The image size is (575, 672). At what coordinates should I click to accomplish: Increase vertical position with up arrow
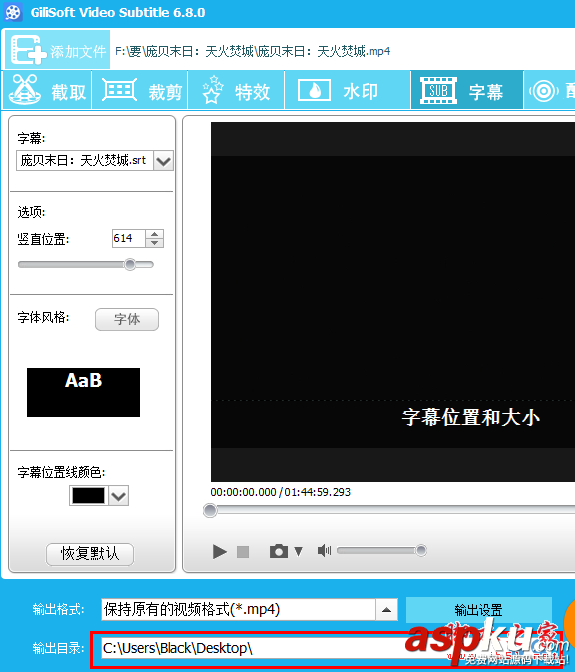[x=155, y=234]
